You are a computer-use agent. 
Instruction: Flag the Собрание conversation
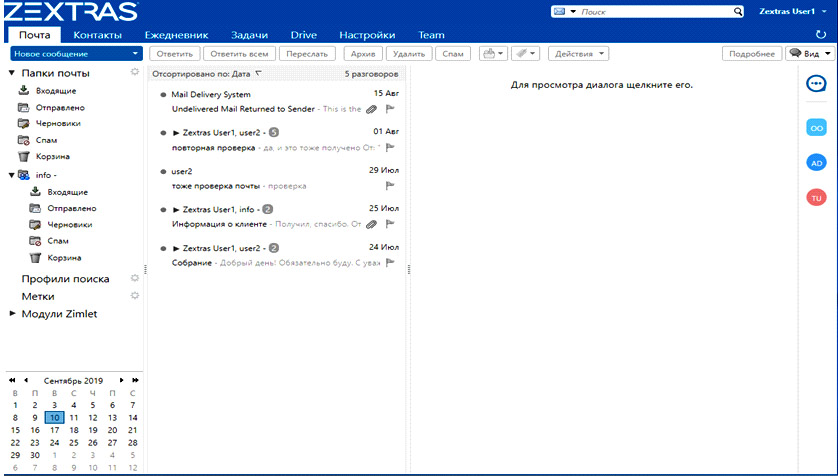[x=390, y=263]
